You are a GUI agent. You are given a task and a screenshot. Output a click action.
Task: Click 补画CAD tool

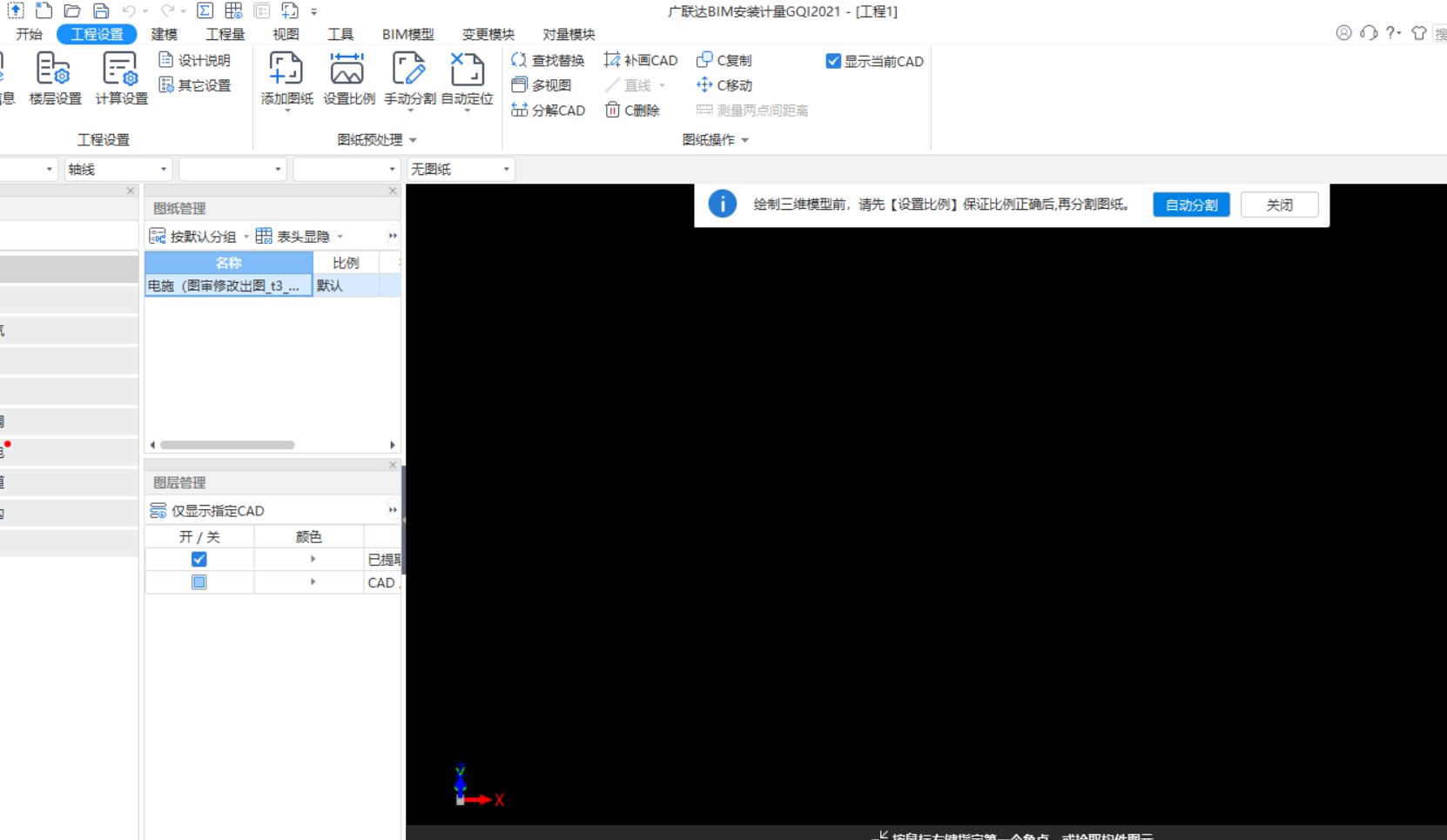coord(641,60)
